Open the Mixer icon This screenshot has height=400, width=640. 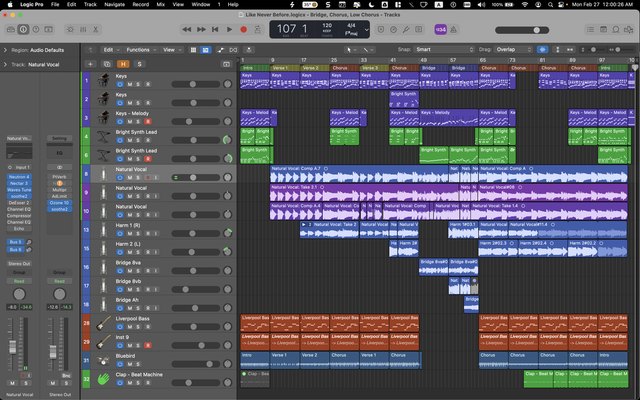(x=83, y=29)
